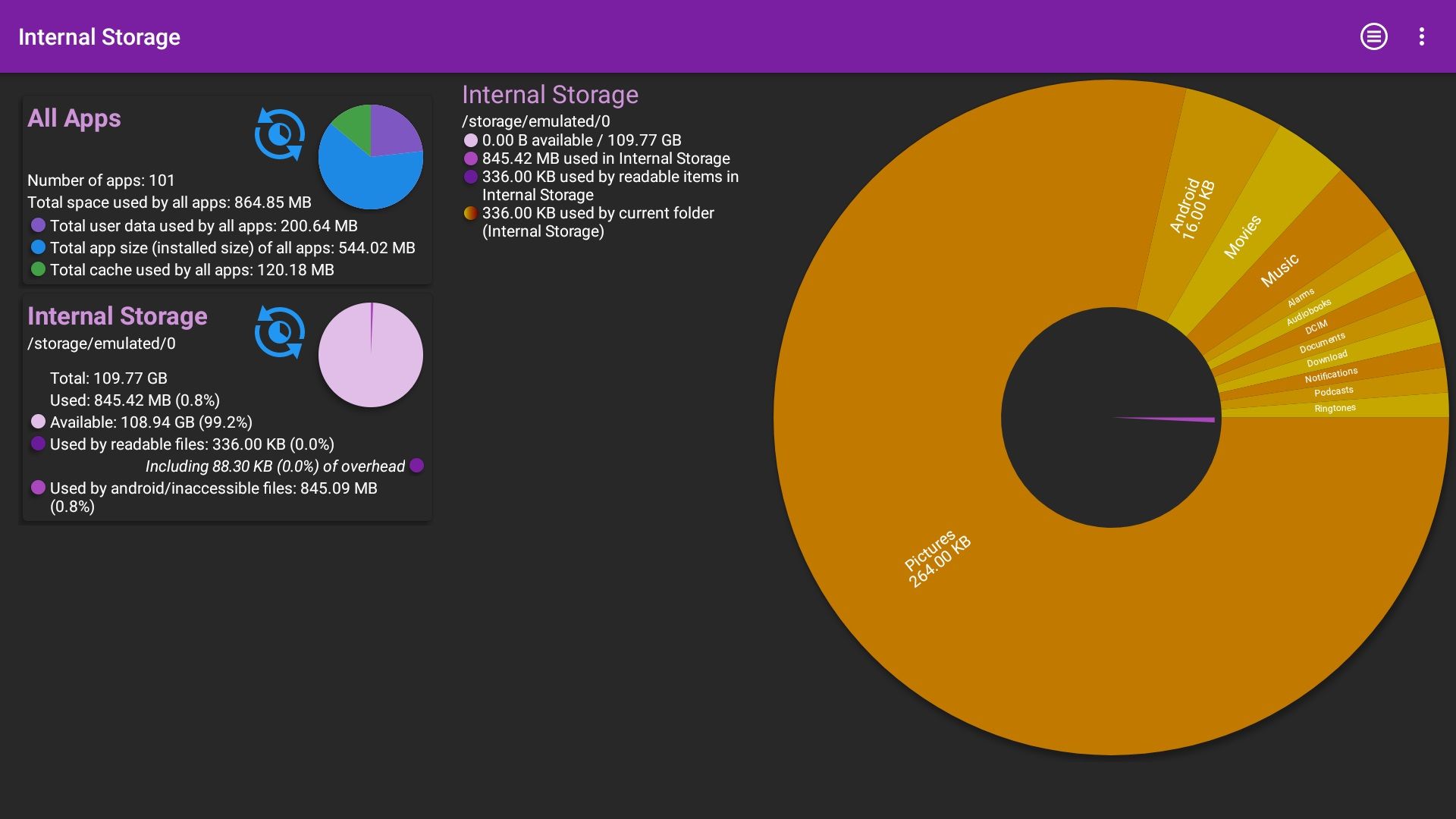Select the Android 16.00 KB segment

pos(1192,209)
